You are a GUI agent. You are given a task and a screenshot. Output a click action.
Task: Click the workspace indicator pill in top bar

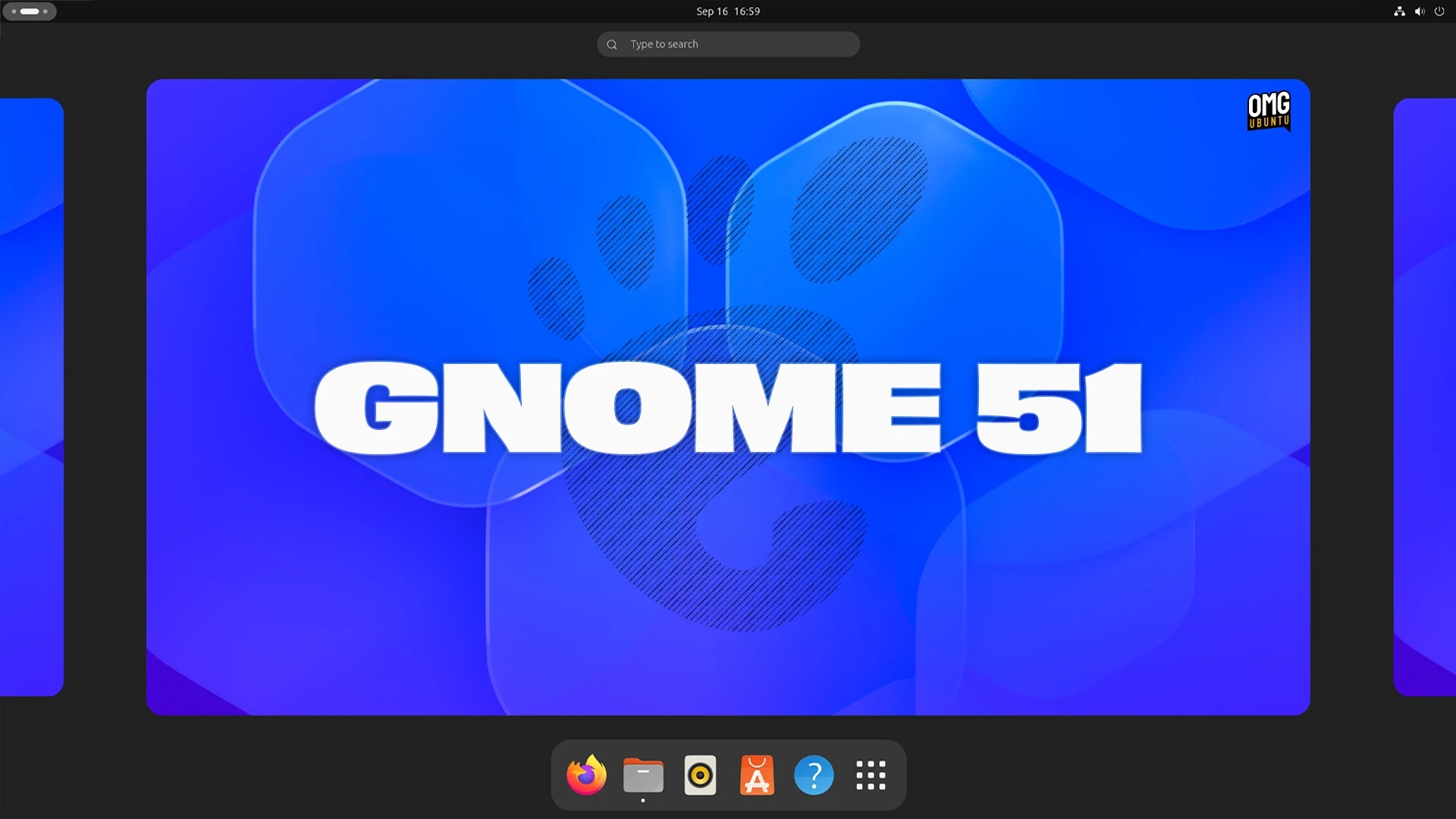[30, 11]
